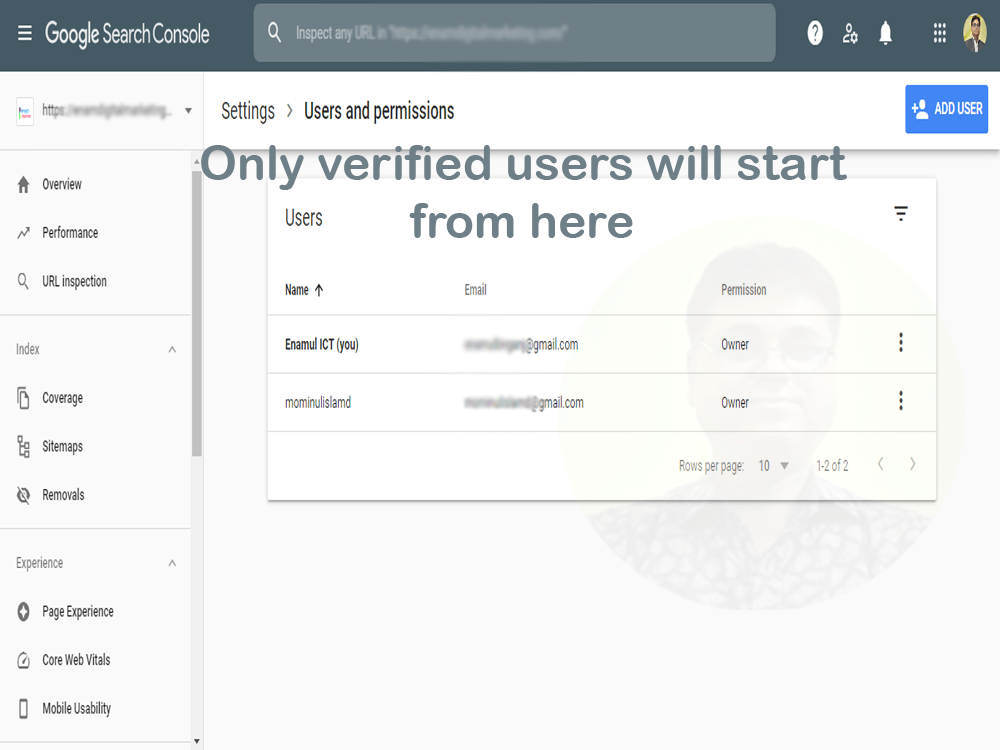Click the URL inspection magnifier icon
Image resolution: width=1000 pixels, height=750 pixels.
23,281
